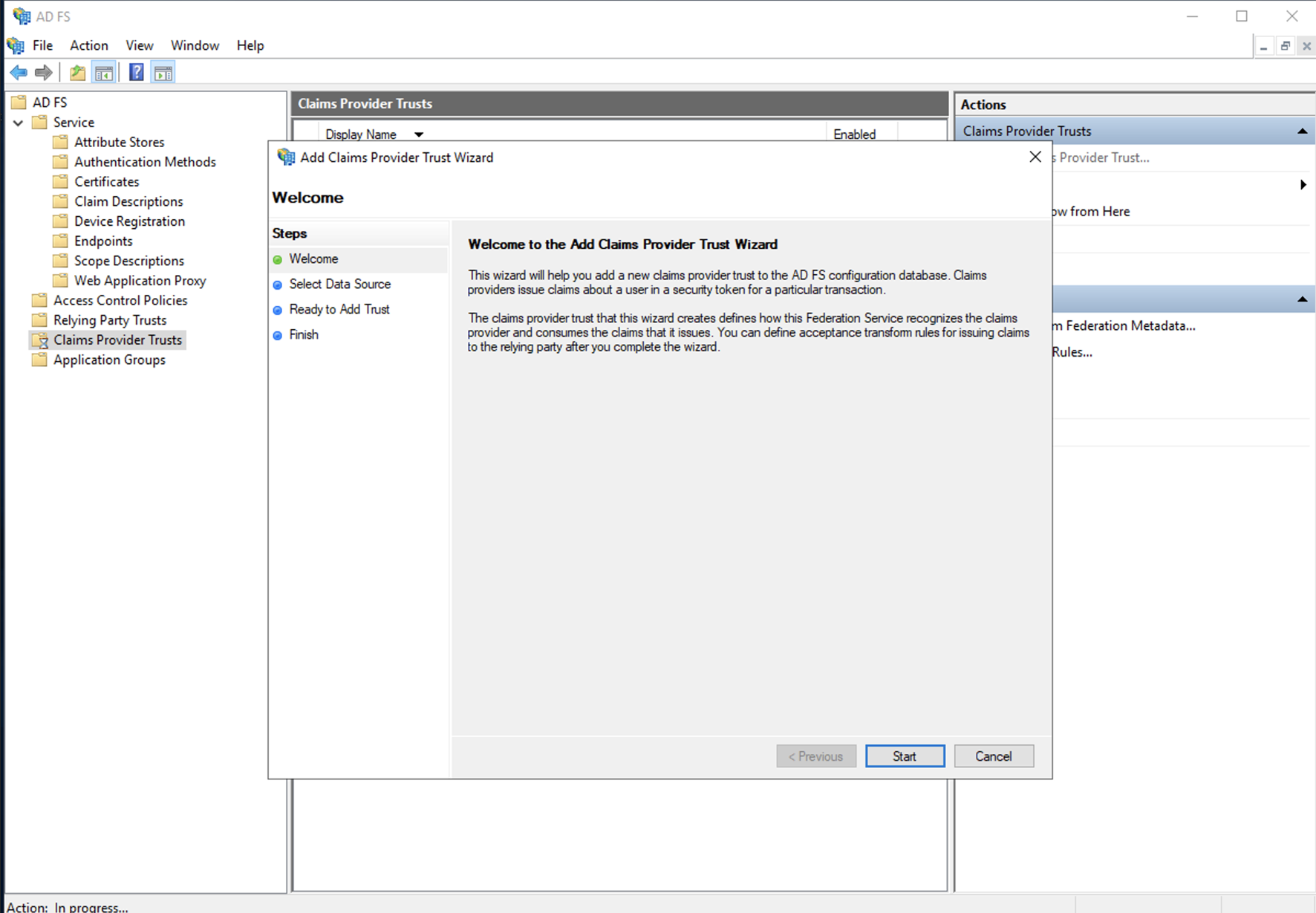Open Help via blue question mark icon
This screenshot has height=913, width=1316.
[137, 73]
